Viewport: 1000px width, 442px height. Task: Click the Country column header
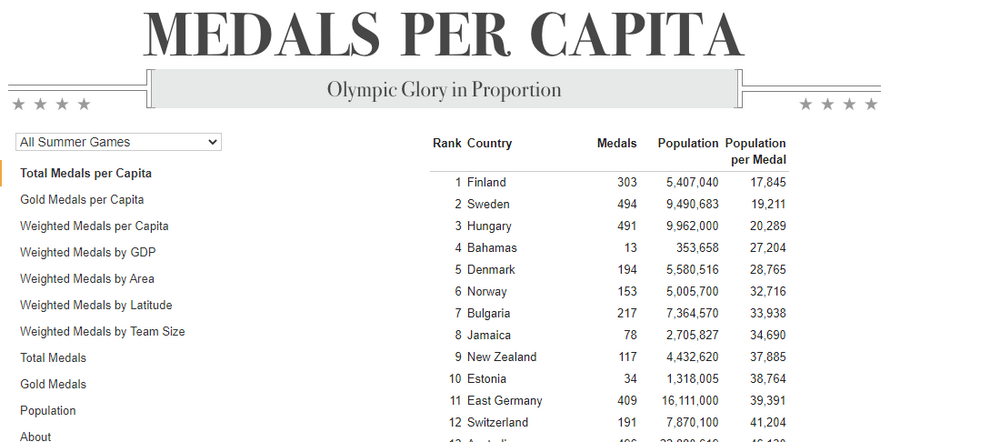click(x=489, y=144)
